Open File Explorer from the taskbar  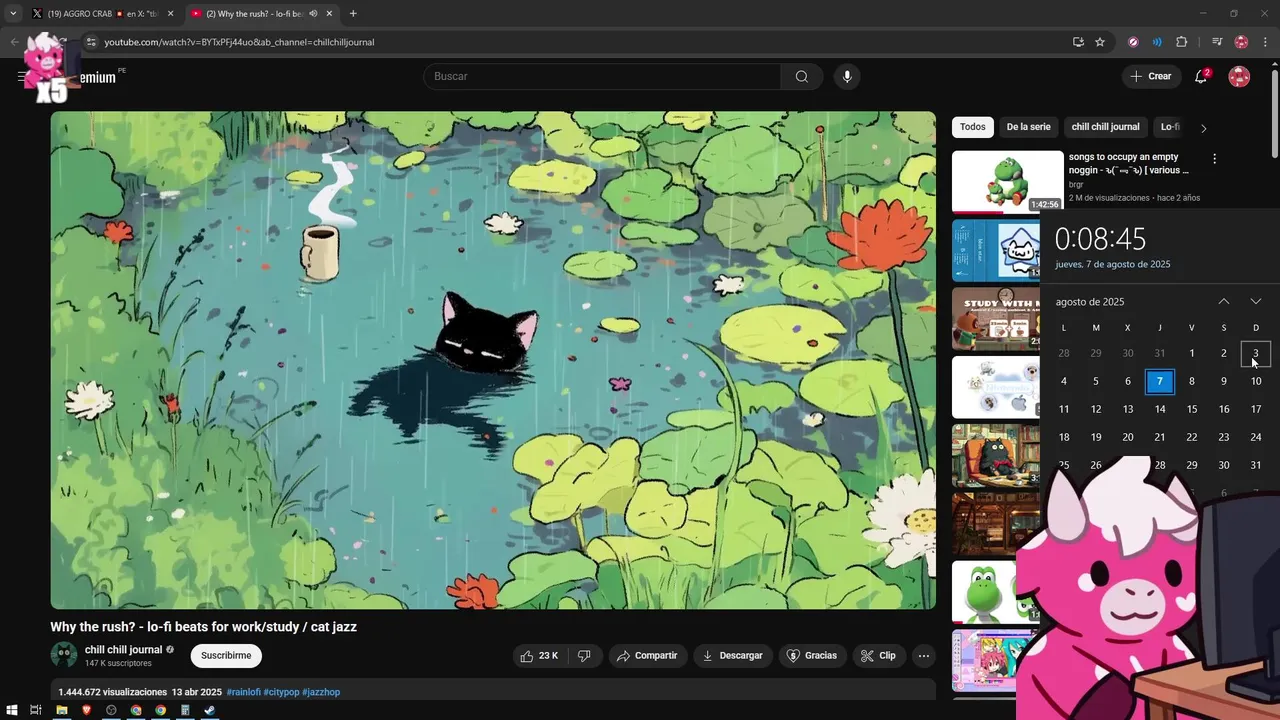(62, 710)
